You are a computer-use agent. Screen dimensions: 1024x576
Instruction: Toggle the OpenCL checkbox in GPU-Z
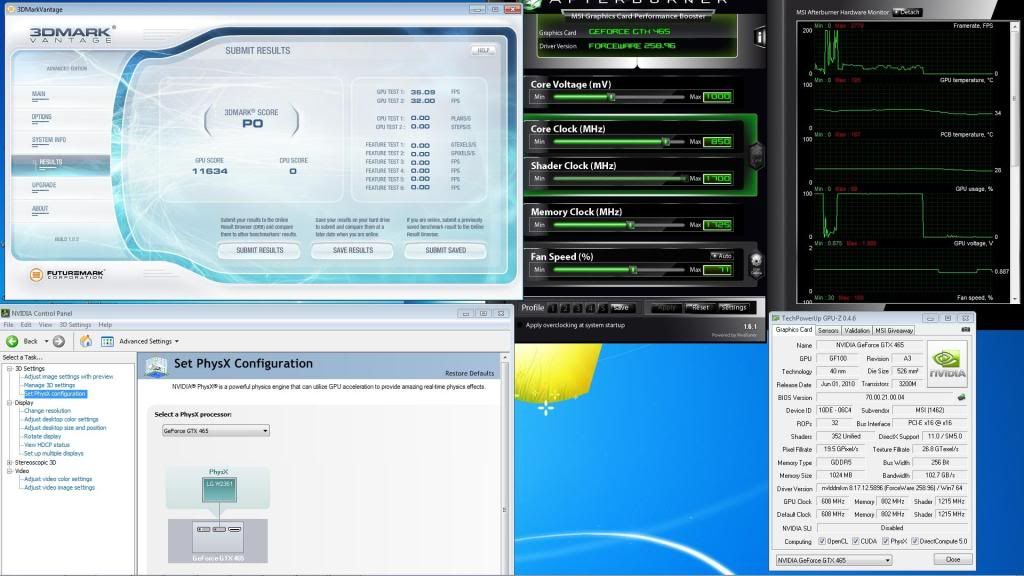pos(822,541)
